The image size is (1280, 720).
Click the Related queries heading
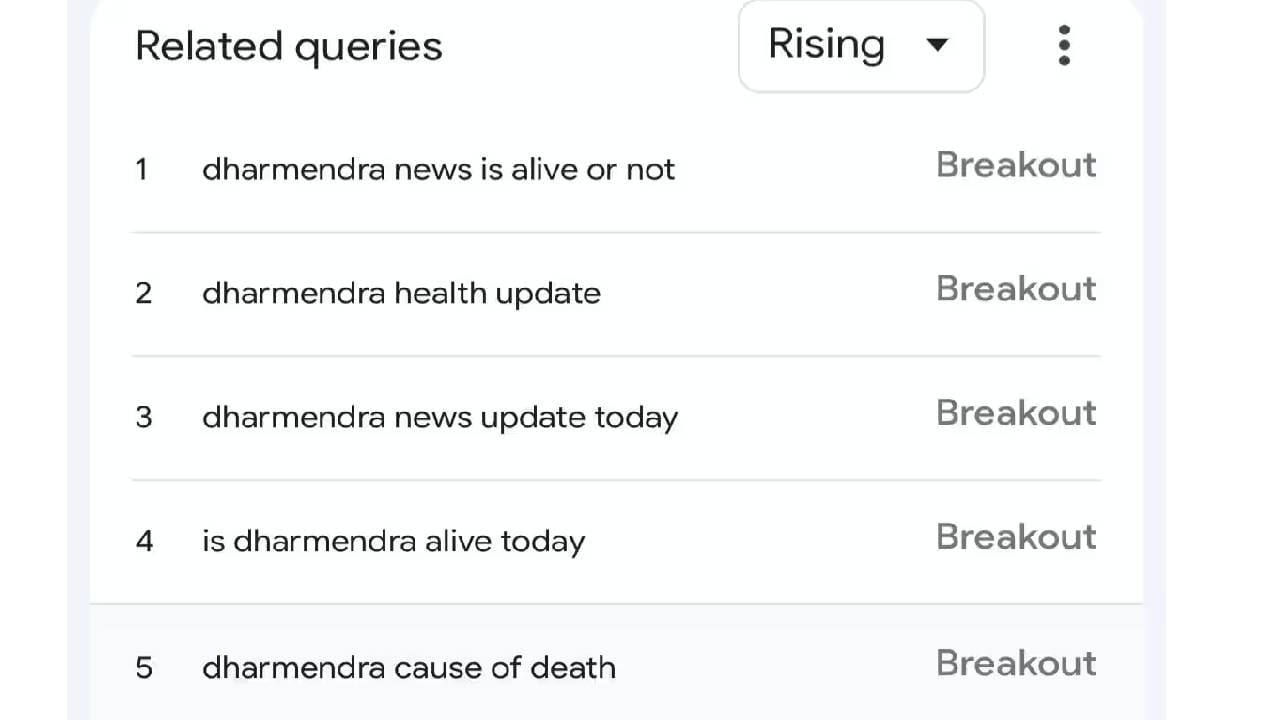point(288,47)
